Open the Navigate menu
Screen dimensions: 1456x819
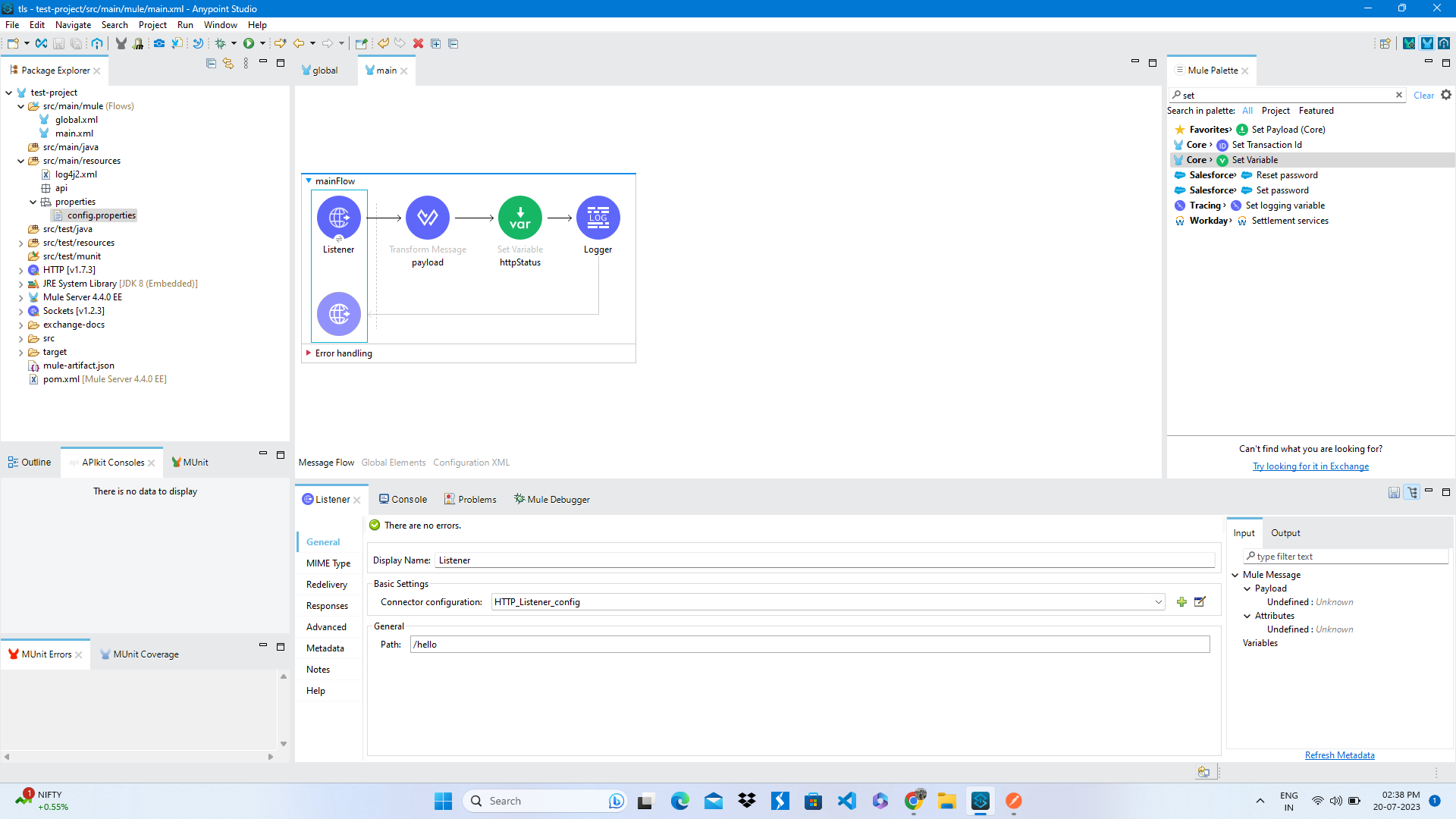(x=73, y=24)
